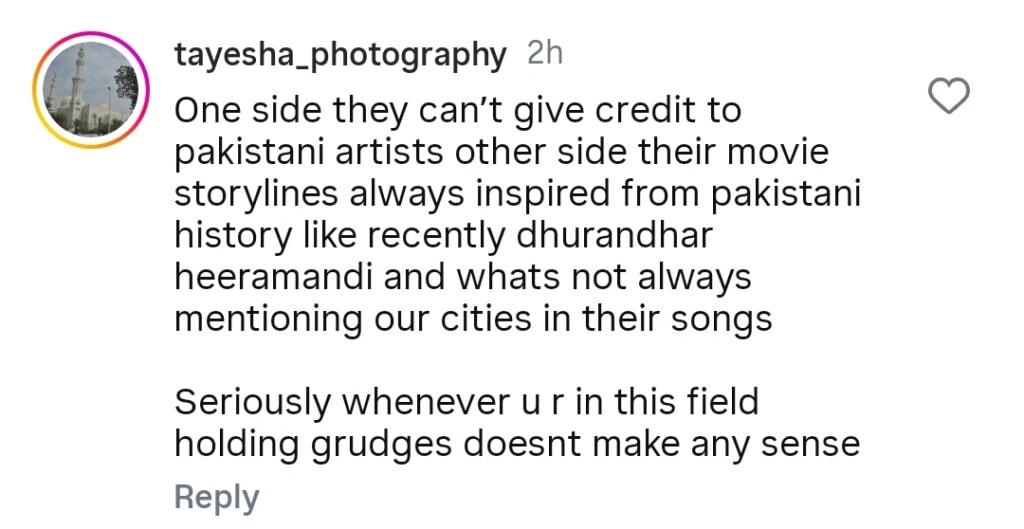The height and width of the screenshot is (529, 1024).
Task: Click the line "mentioning our cities in their songs"
Action: click(473, 318)
